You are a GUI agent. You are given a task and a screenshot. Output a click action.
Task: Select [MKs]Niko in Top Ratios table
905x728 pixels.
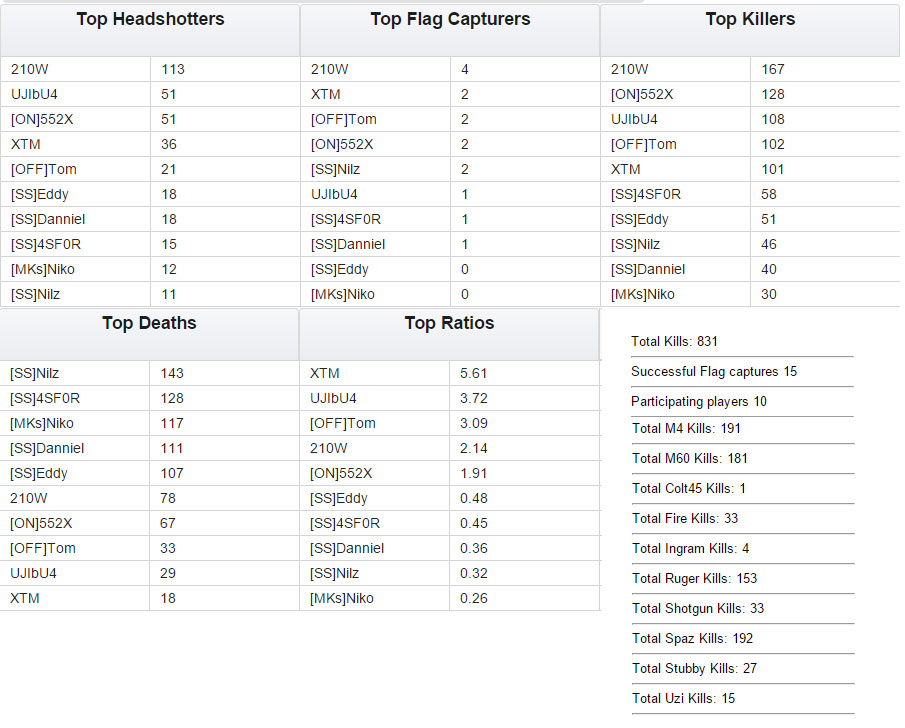click(342, 599)
